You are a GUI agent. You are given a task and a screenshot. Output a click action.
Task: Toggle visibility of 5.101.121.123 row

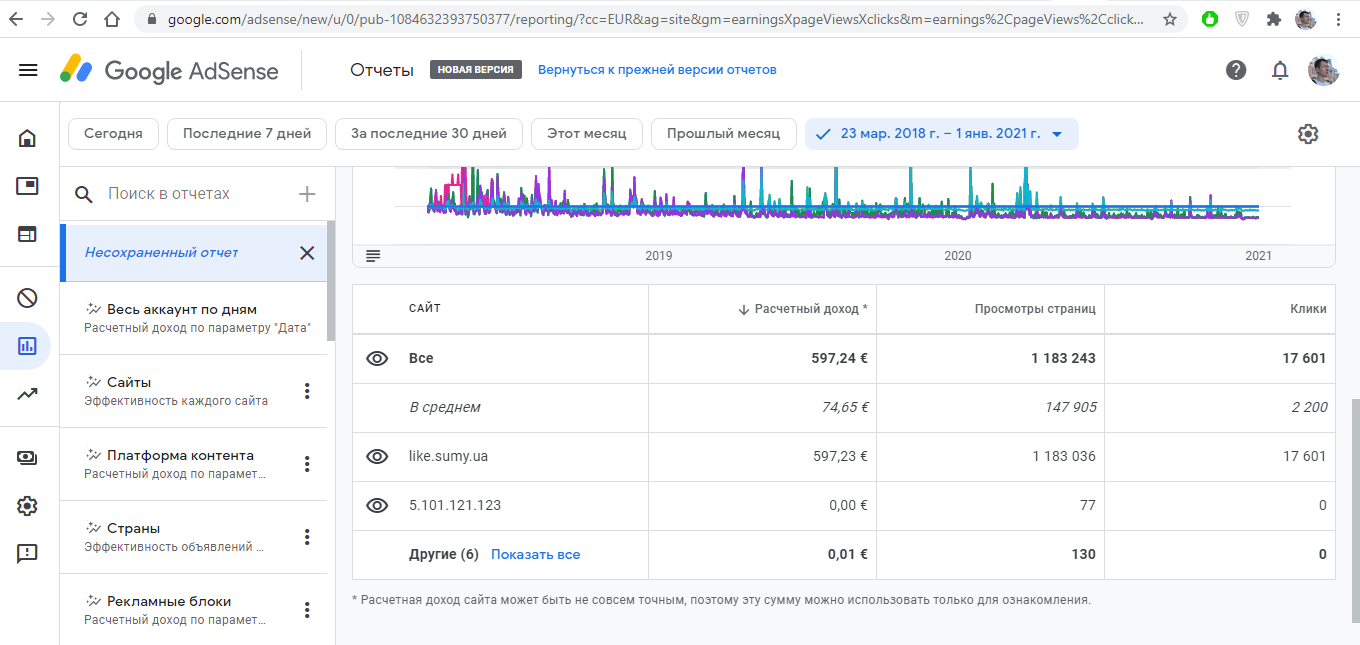pyautogui.click(x=377, y=505)
